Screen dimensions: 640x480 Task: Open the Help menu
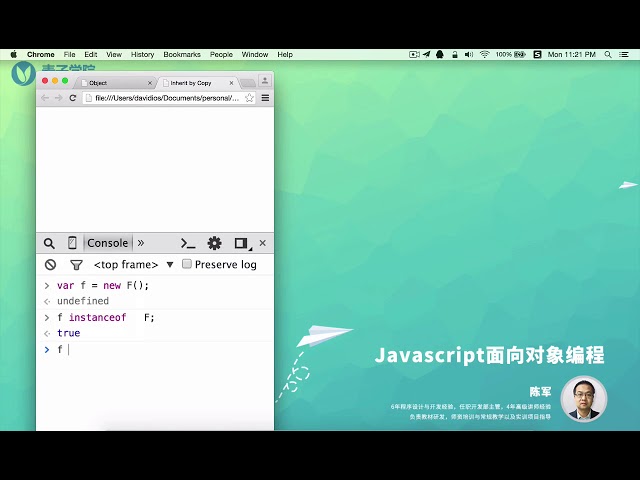pyautogui.click(x=285, y=54)
